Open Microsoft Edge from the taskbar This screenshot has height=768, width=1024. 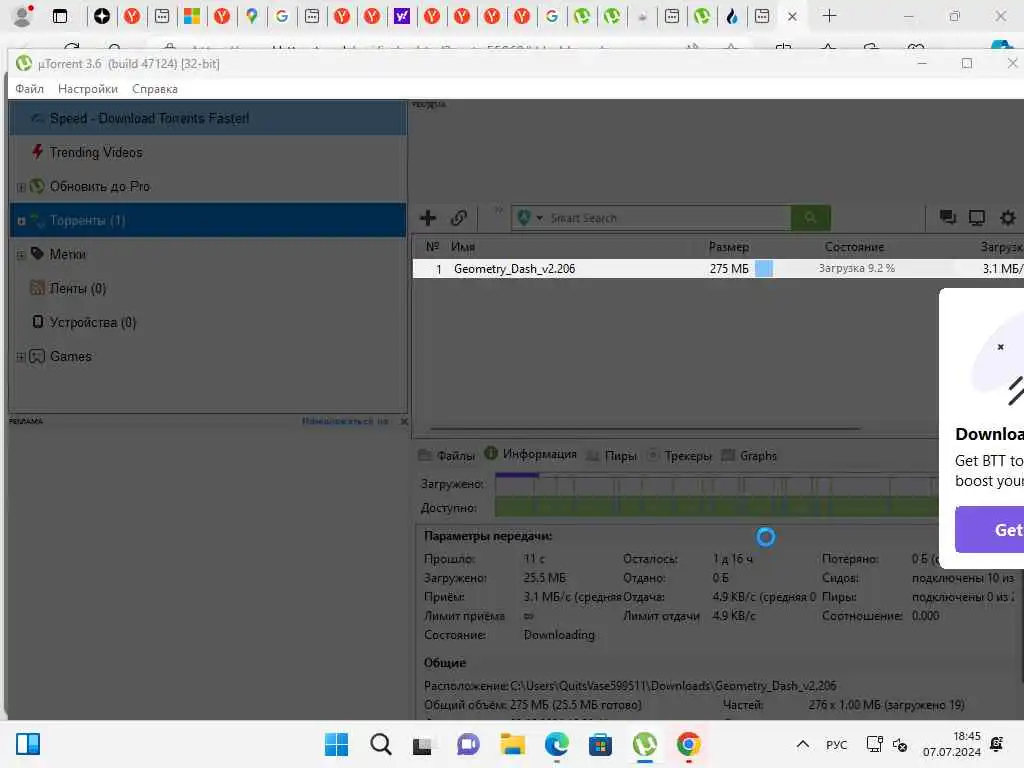[x=556, y=744]
